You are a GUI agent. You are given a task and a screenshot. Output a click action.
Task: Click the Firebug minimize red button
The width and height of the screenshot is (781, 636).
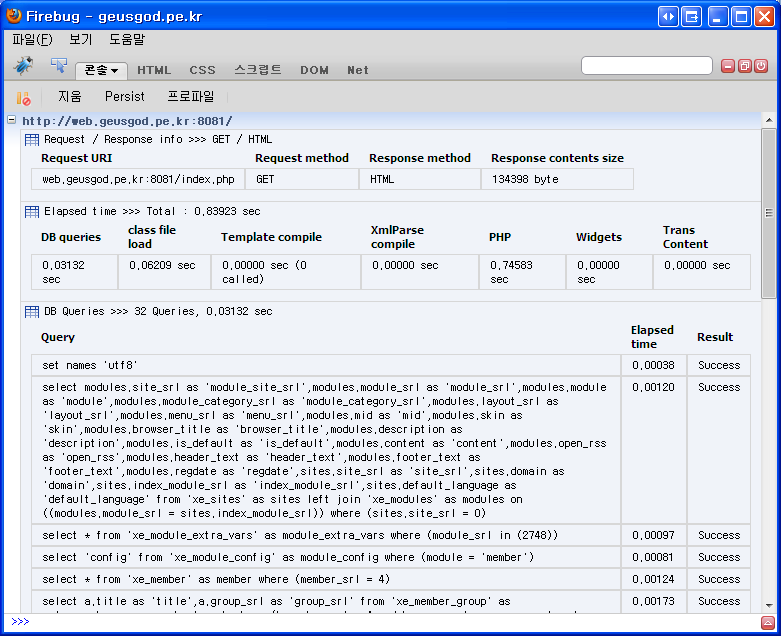728,66
